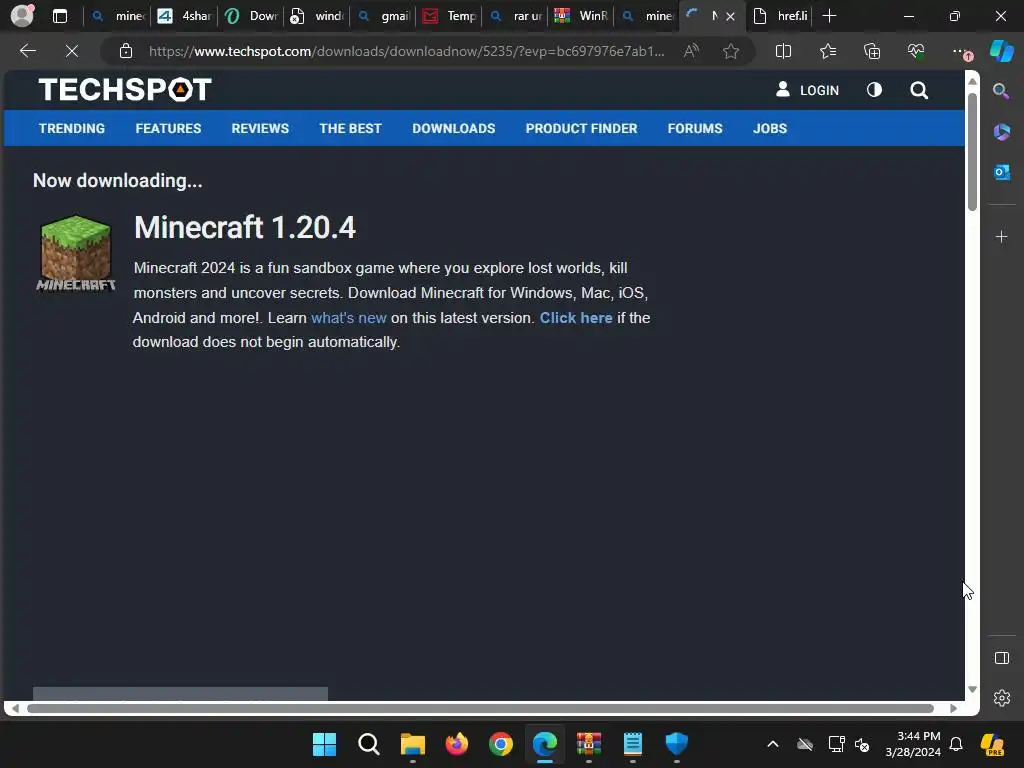Toggle TechSpot dark/light theme
This screenshot has height=768, width=1024.
(x=874, y=90)
